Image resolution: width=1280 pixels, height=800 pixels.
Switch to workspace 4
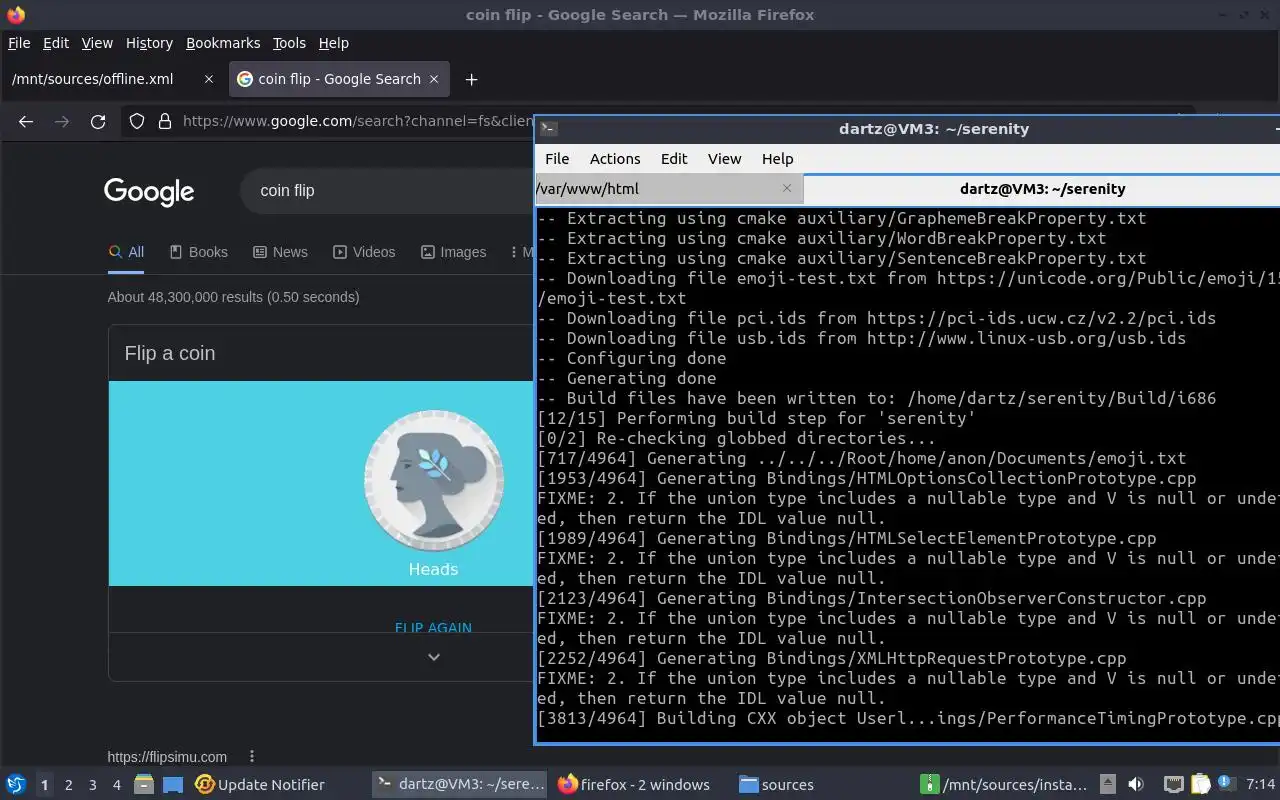click(116, 785)
